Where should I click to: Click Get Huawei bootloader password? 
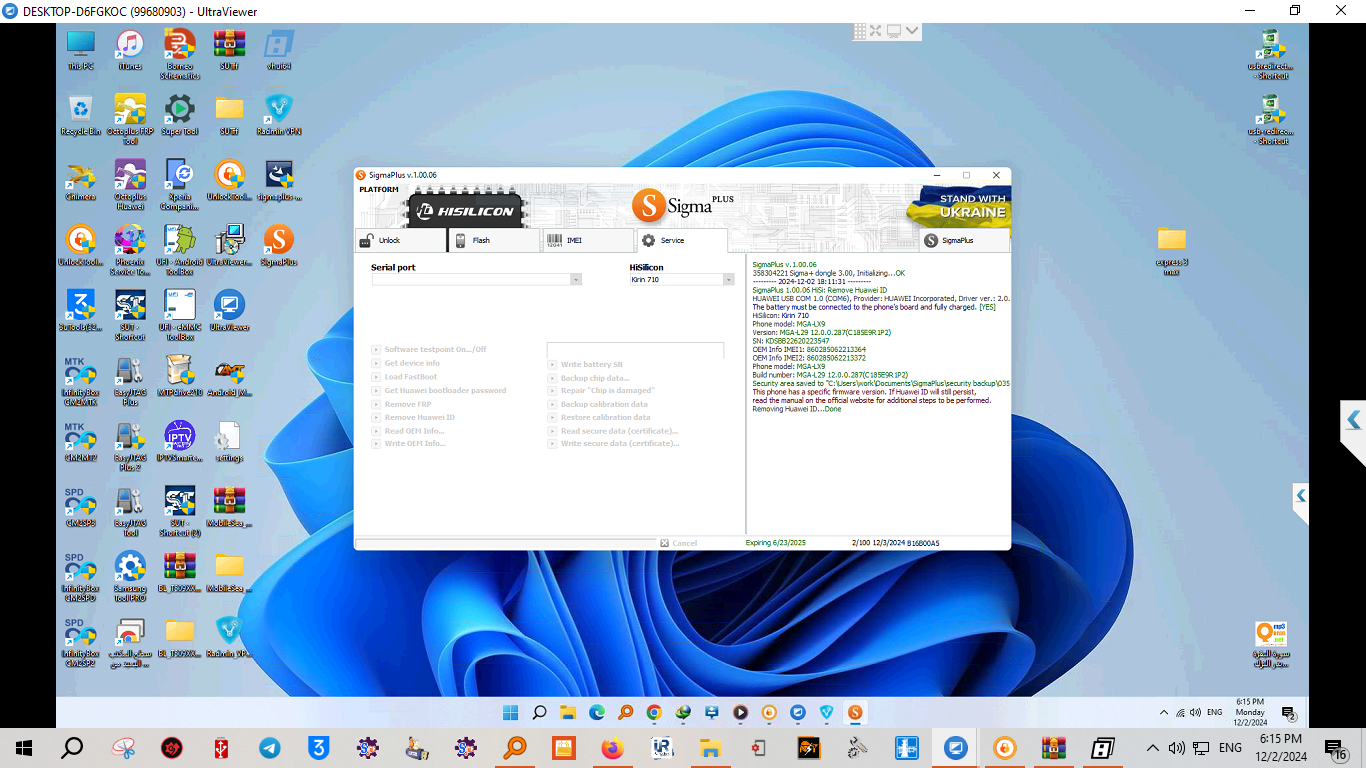pos(439,391)
